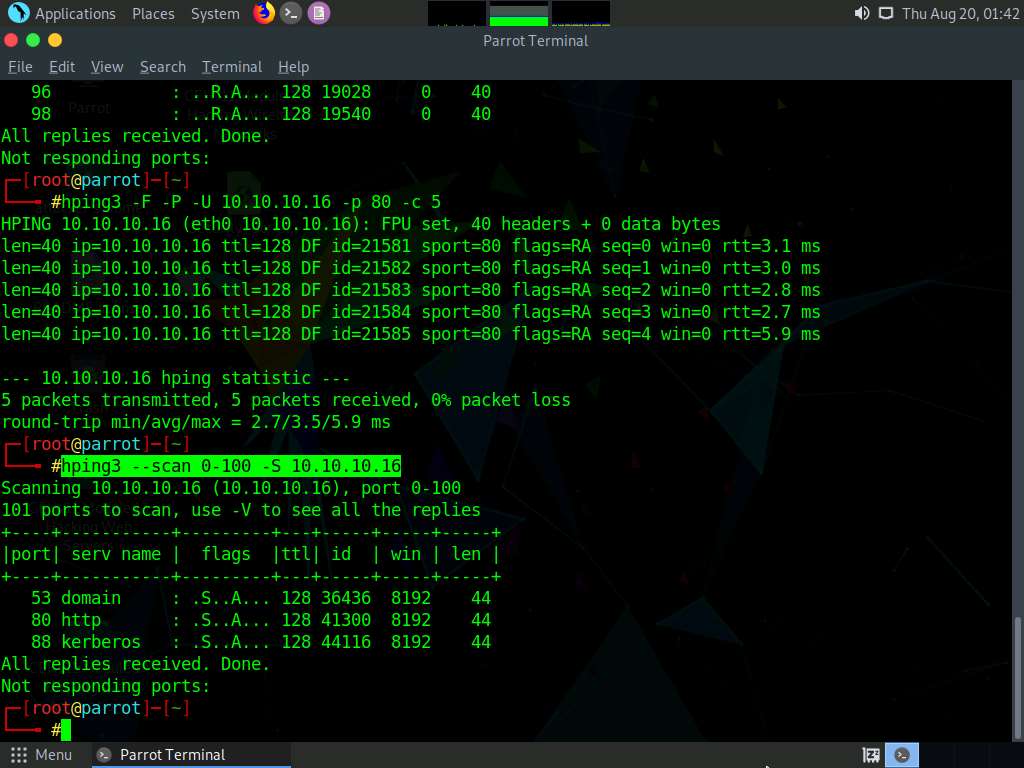
Task: Click the Parrot Terminal window title
Action: [x=536, y=41]
